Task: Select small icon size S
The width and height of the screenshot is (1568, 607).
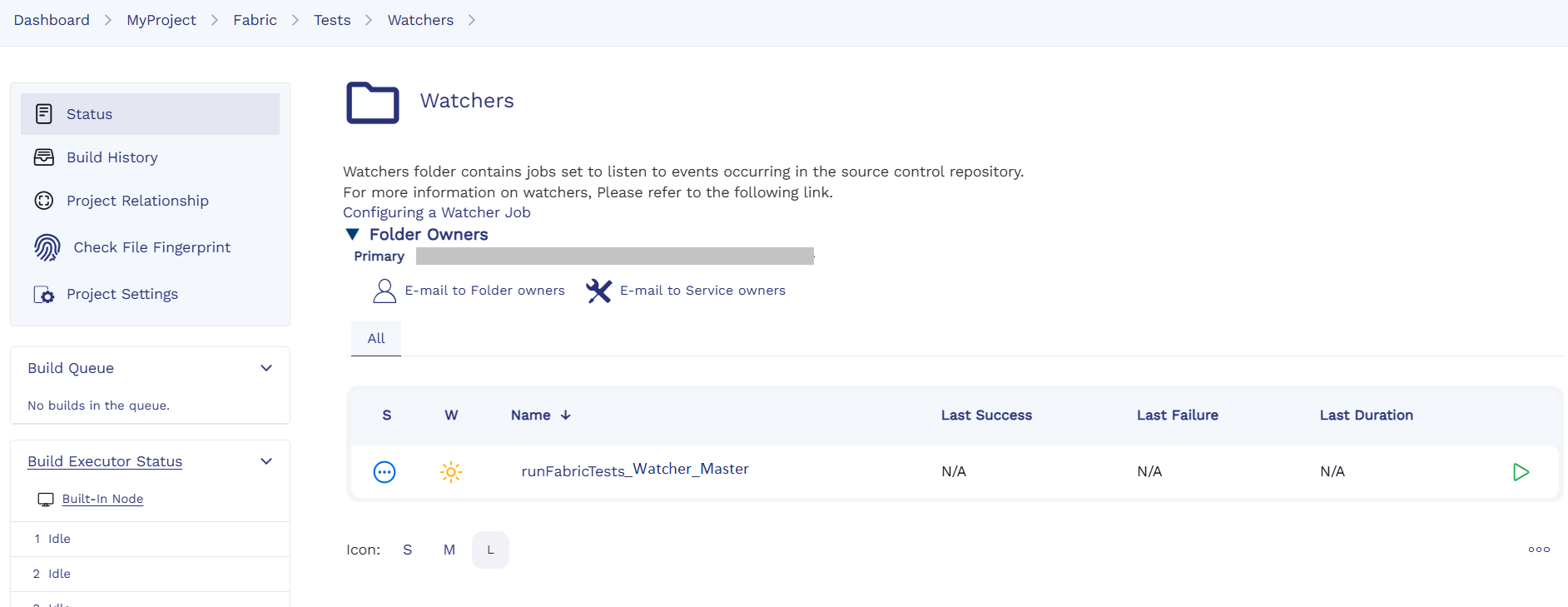Action: click(x=407, y=550)
